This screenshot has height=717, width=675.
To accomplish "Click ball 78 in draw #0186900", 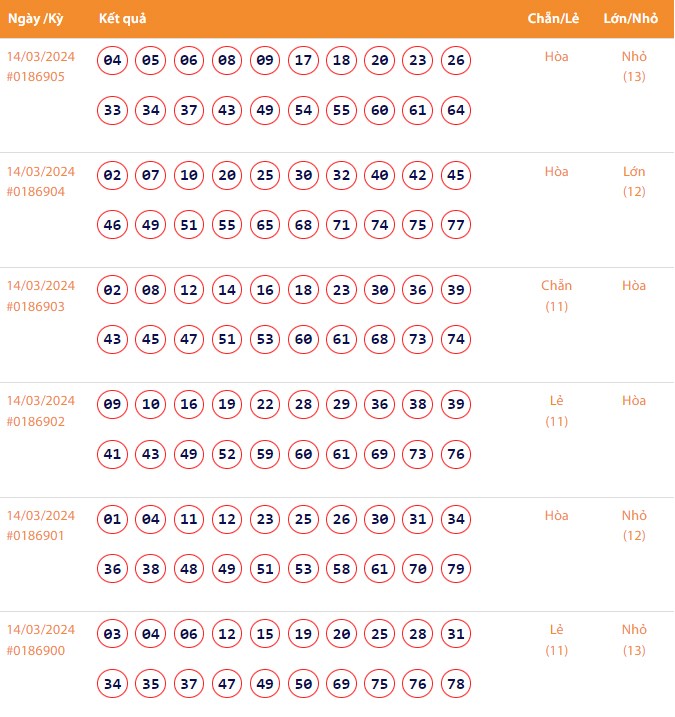I will point(456,684).
